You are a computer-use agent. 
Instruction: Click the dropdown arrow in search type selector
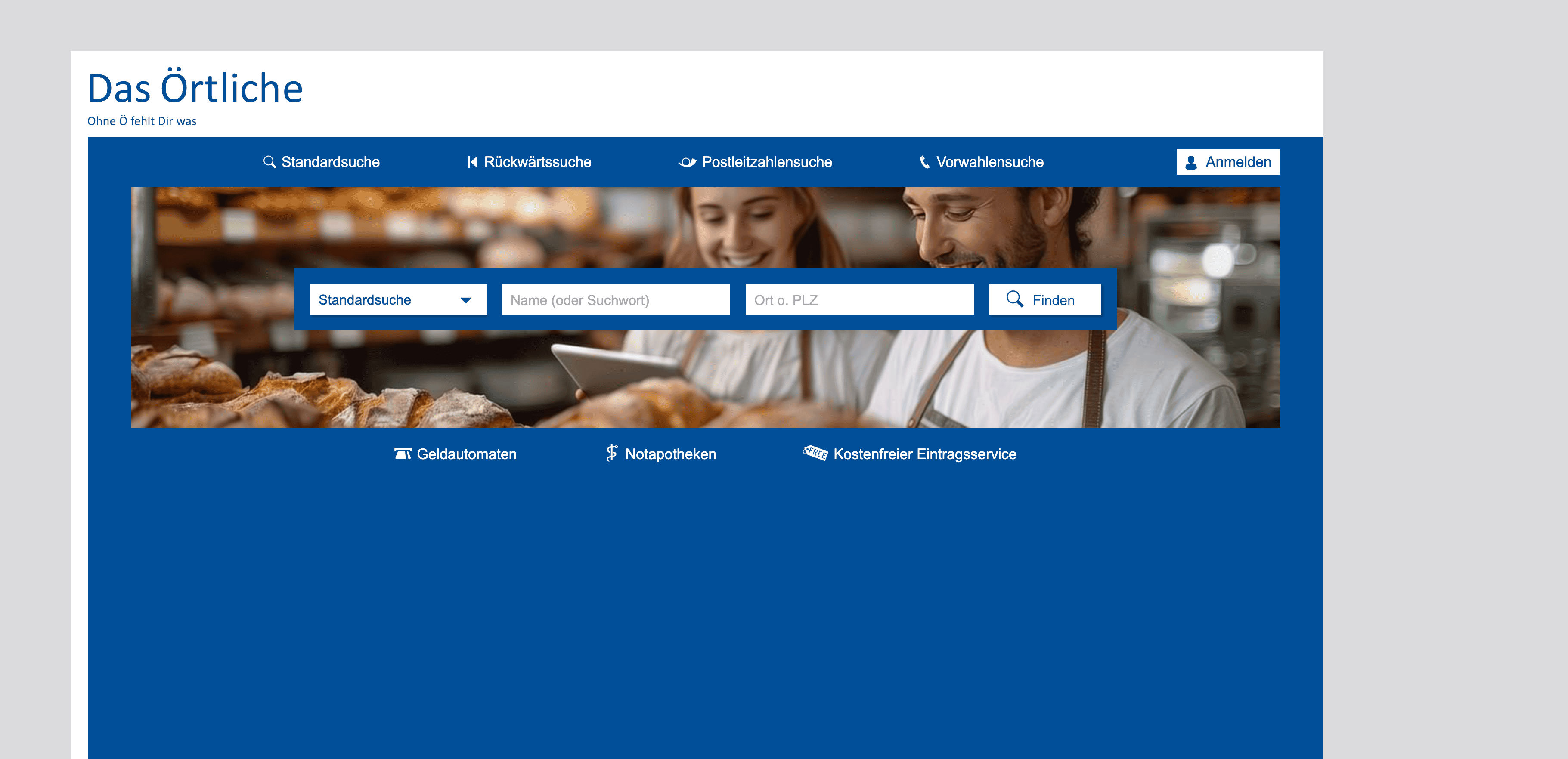(466, 300)
